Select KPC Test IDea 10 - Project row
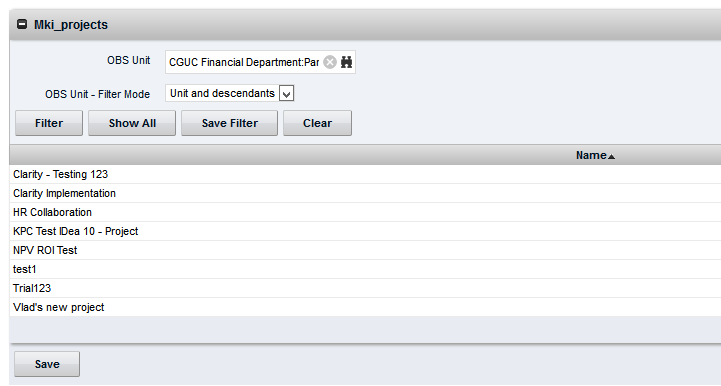Screen dimensions: 721x386 point(365,231)
